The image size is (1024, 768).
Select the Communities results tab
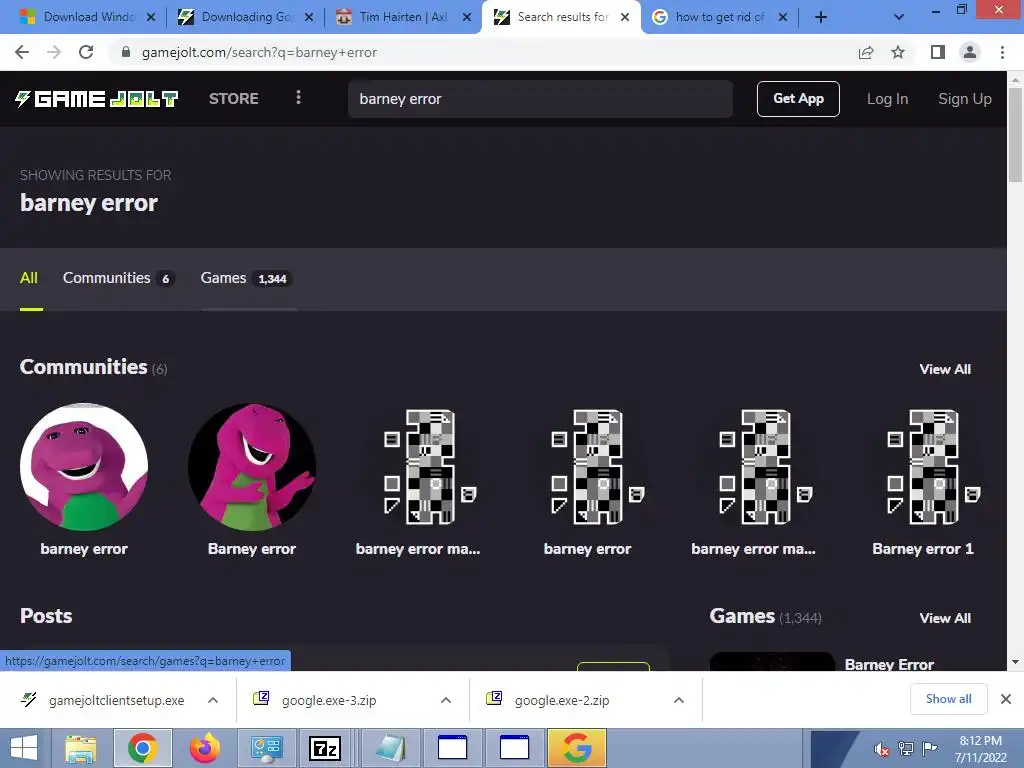[117, 278]
